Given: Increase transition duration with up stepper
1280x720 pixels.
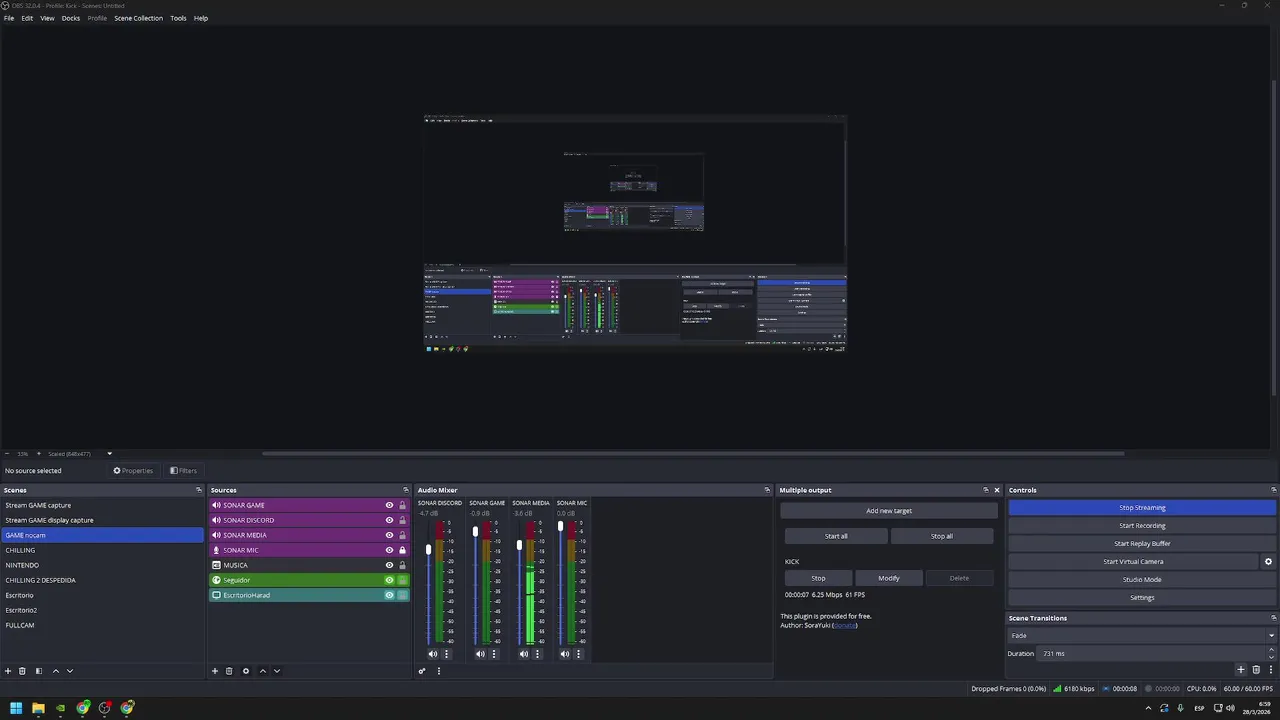Looking at the screenshot, I should 1272,650.
